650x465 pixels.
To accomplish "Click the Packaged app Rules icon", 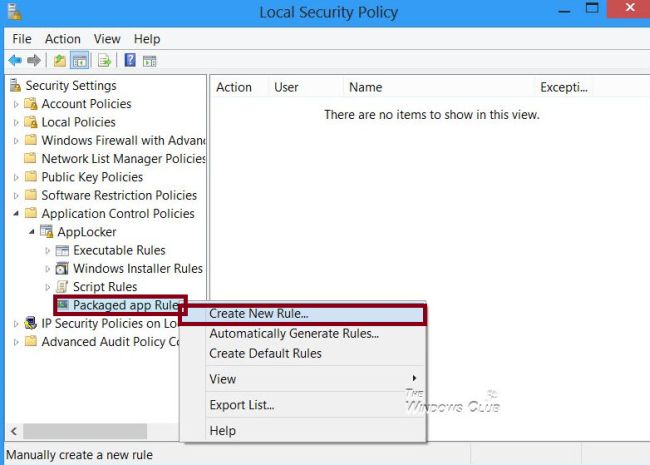I will [63, 305].
